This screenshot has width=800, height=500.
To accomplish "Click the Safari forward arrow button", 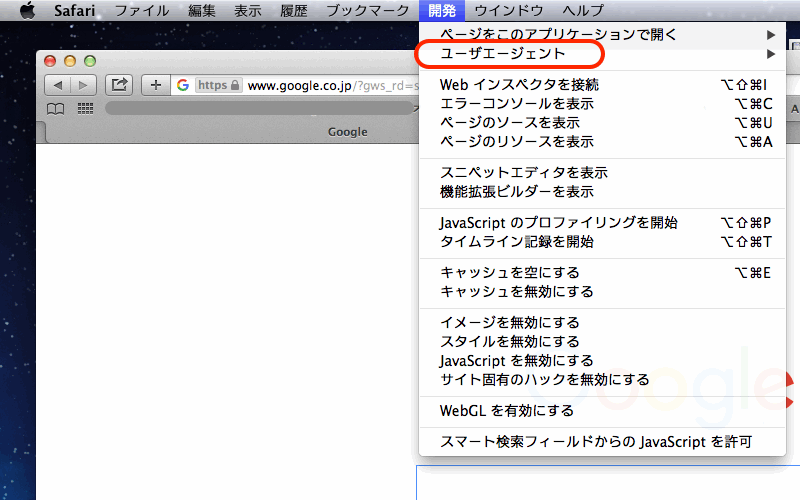I will (83, 85).
